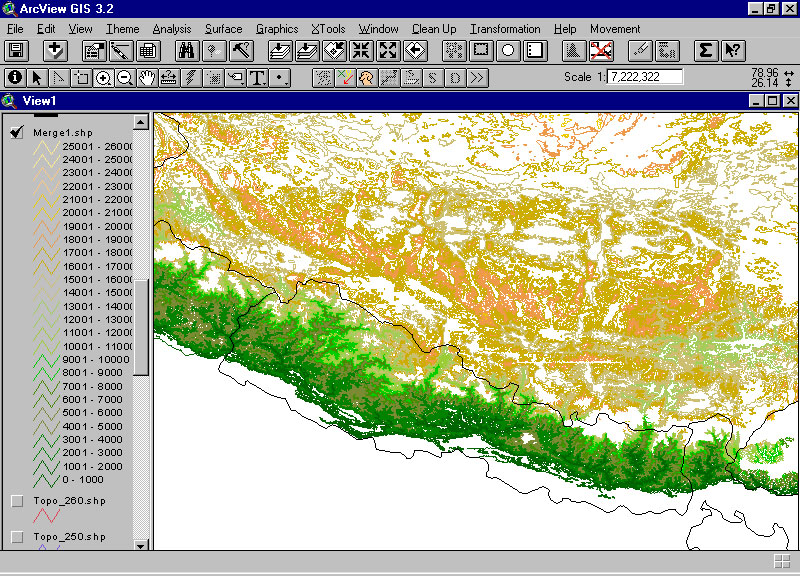This screenshot has width=800, height=576.
Task: Open the Theme menu
Action: 123,29
